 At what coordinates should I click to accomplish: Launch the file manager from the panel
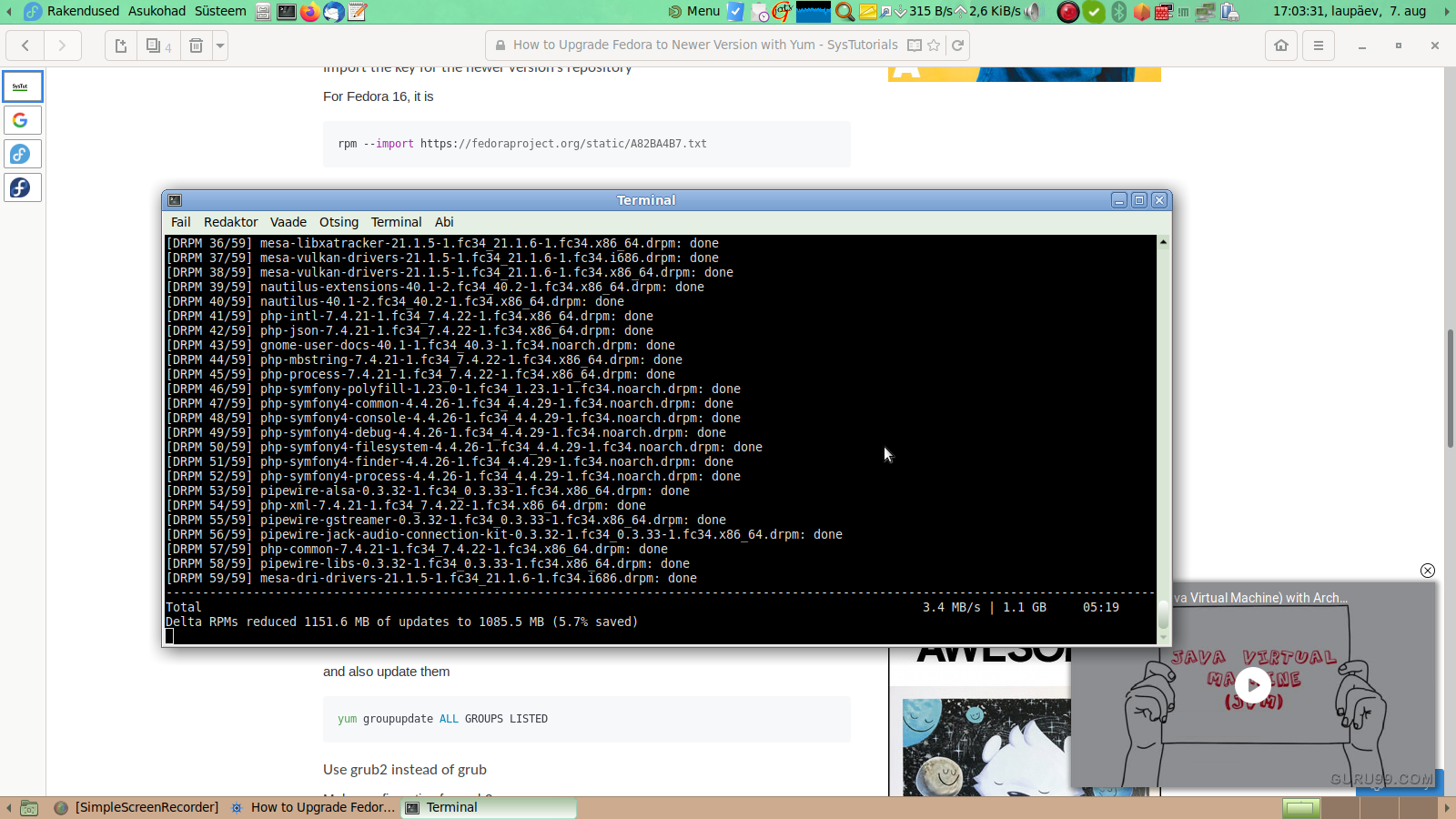point(263,12)
